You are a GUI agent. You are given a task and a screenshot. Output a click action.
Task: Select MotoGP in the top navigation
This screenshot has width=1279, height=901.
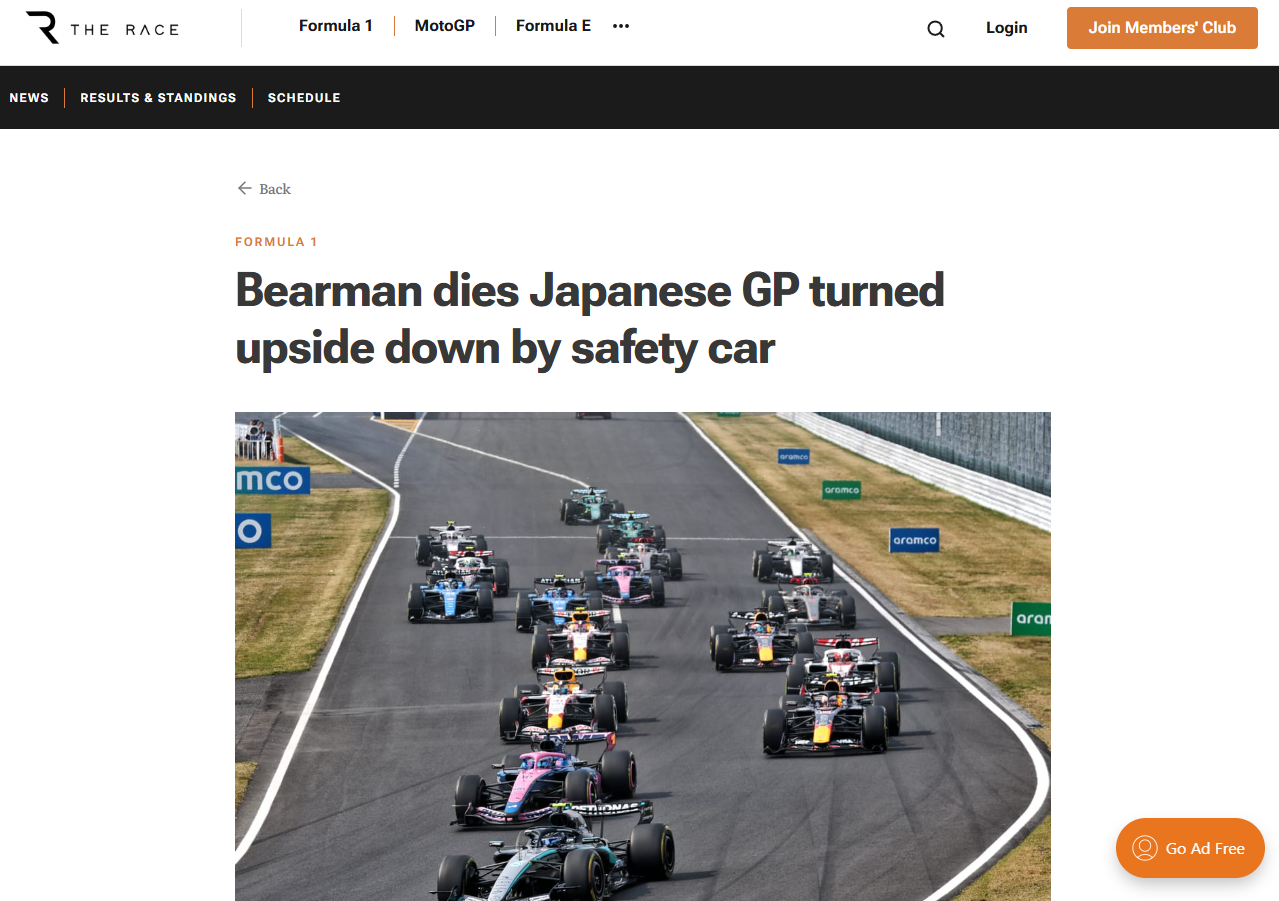[445, 26]
